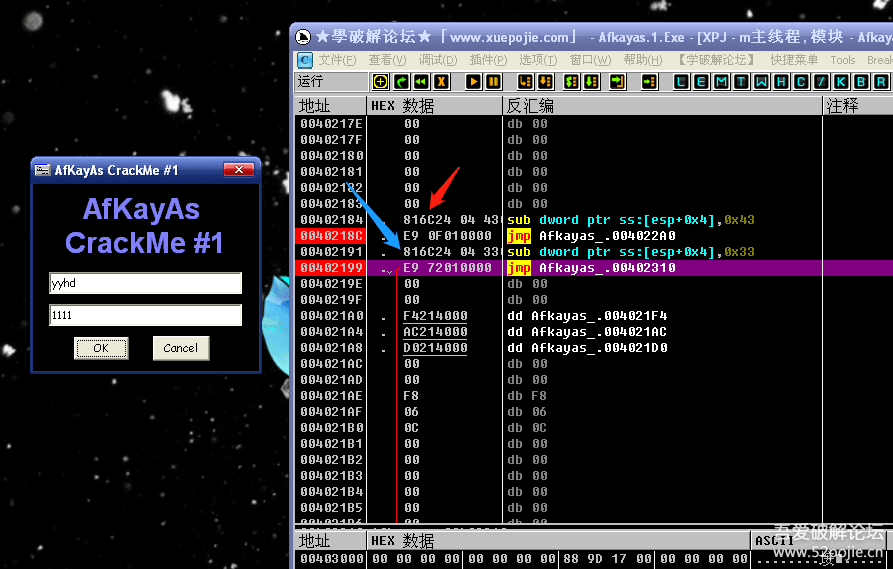Image resolution: width=893 pixels, height=569 pixels.
Task: Click the Run (play) toolbar icon
Action: click(472, 82)
